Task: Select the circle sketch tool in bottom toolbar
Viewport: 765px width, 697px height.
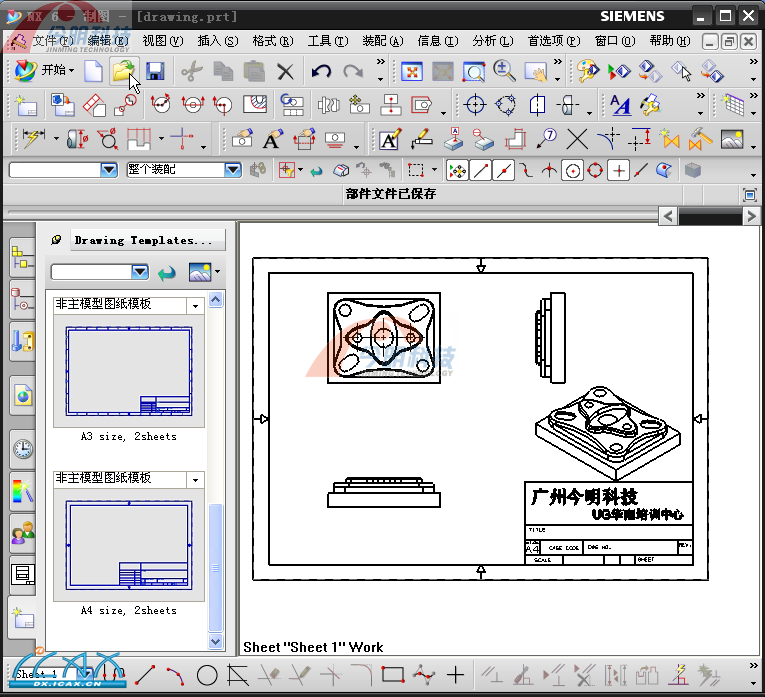Action: pos(207,675)
